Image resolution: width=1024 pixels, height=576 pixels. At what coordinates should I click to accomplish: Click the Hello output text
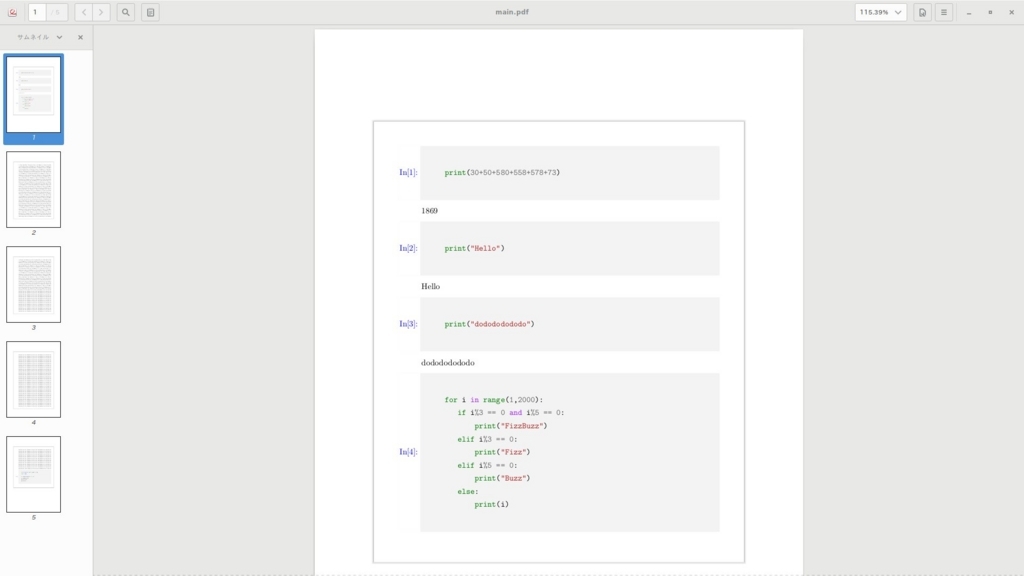pos(430,286)
